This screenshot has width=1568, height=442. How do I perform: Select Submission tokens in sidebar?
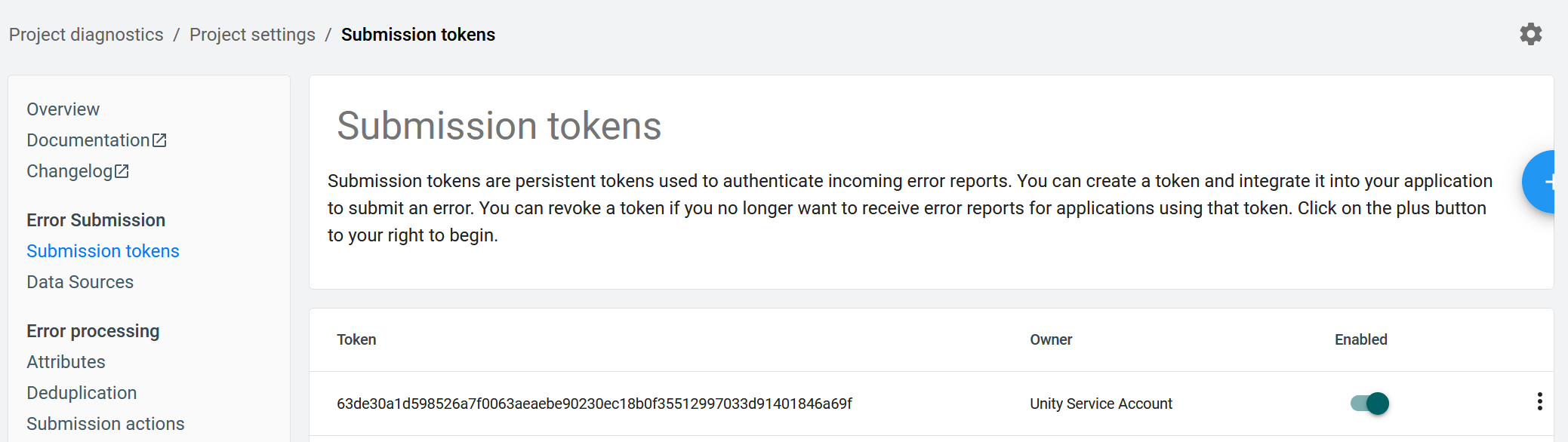click(x=103, y=251)
